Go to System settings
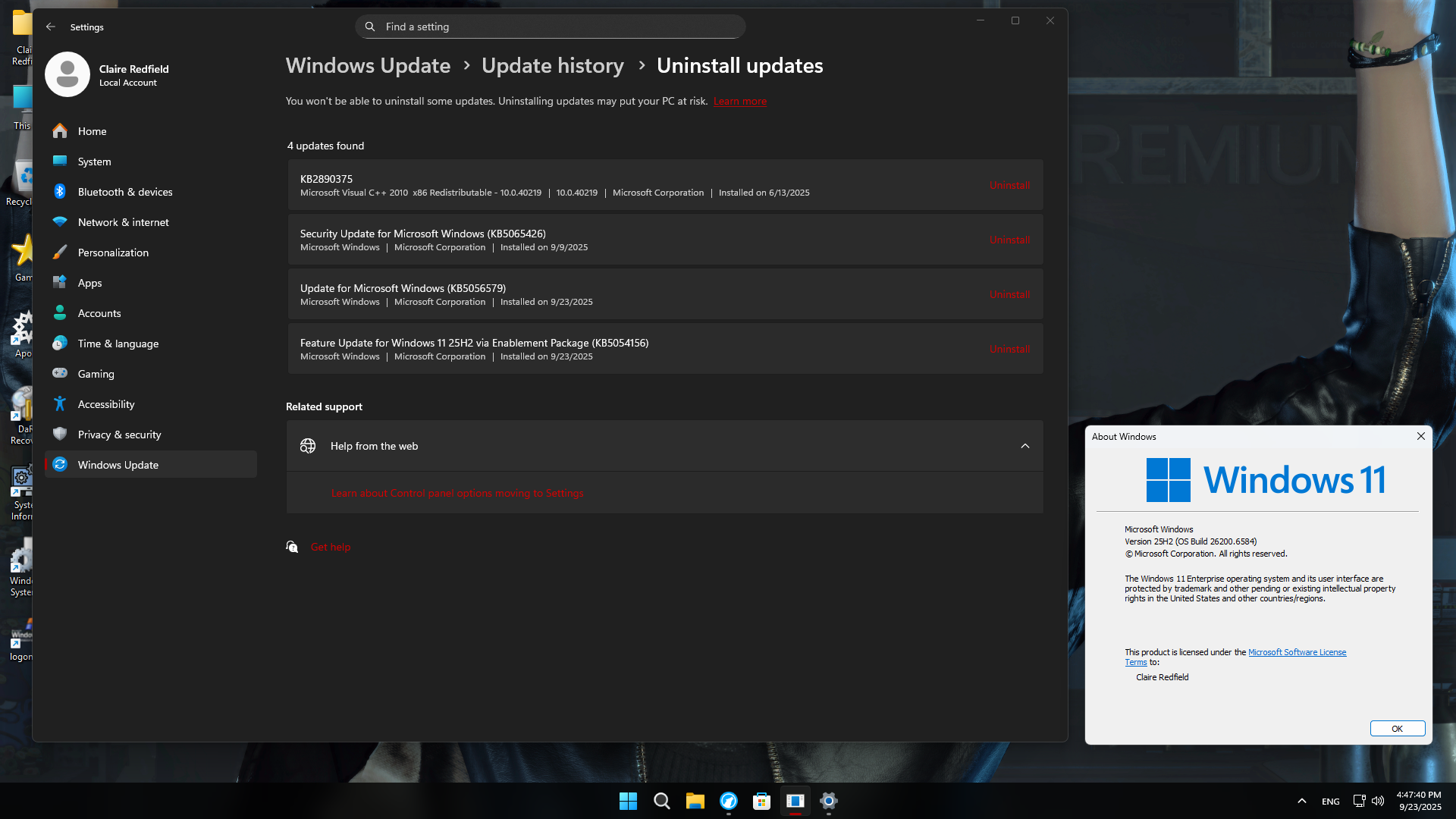The image size is (1456, 819). pos(151,162)
